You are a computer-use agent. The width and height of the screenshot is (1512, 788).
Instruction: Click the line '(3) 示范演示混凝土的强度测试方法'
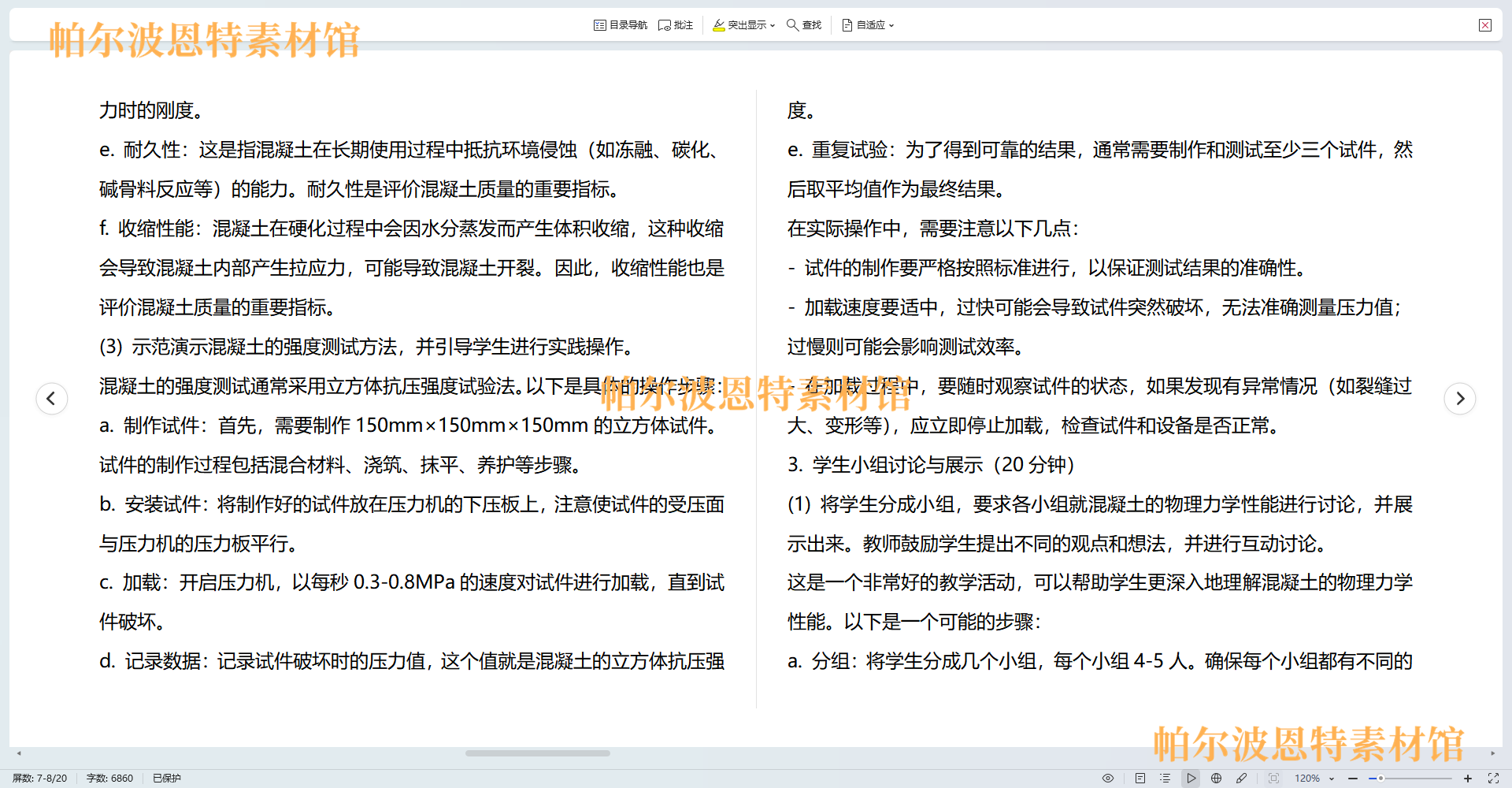(367, 347)
